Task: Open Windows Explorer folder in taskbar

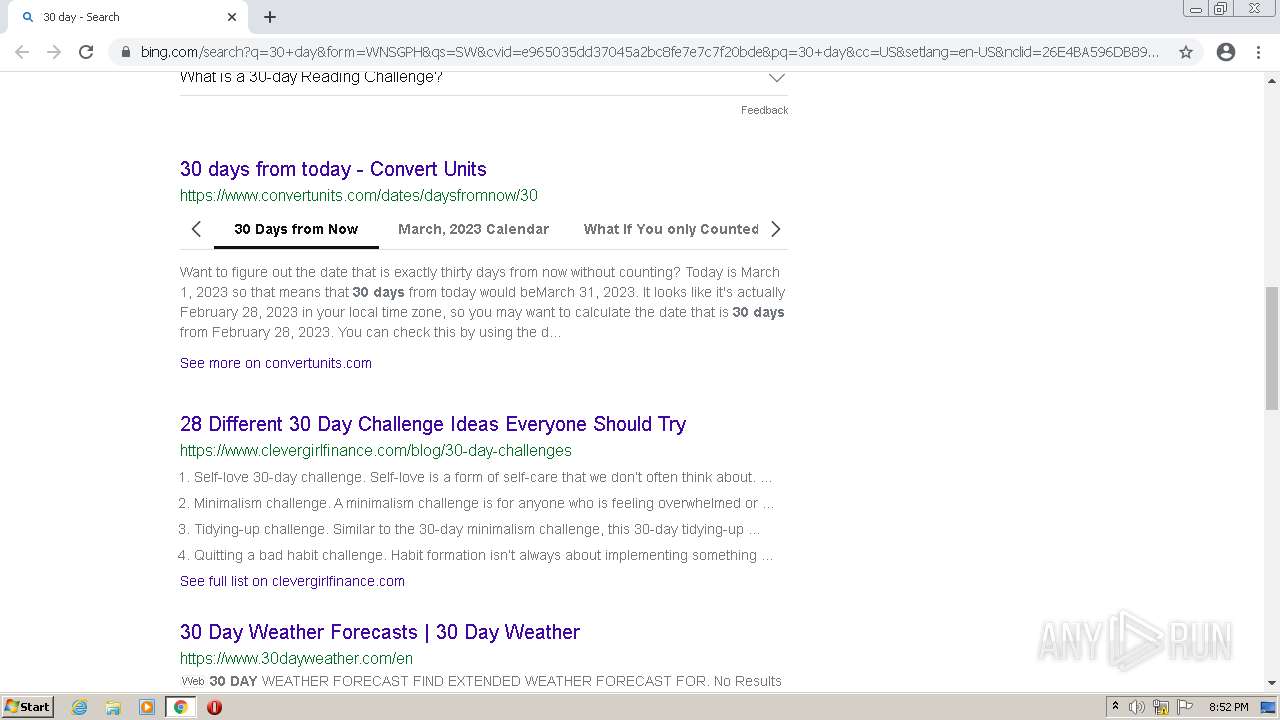Action: (x=113, y=707)
